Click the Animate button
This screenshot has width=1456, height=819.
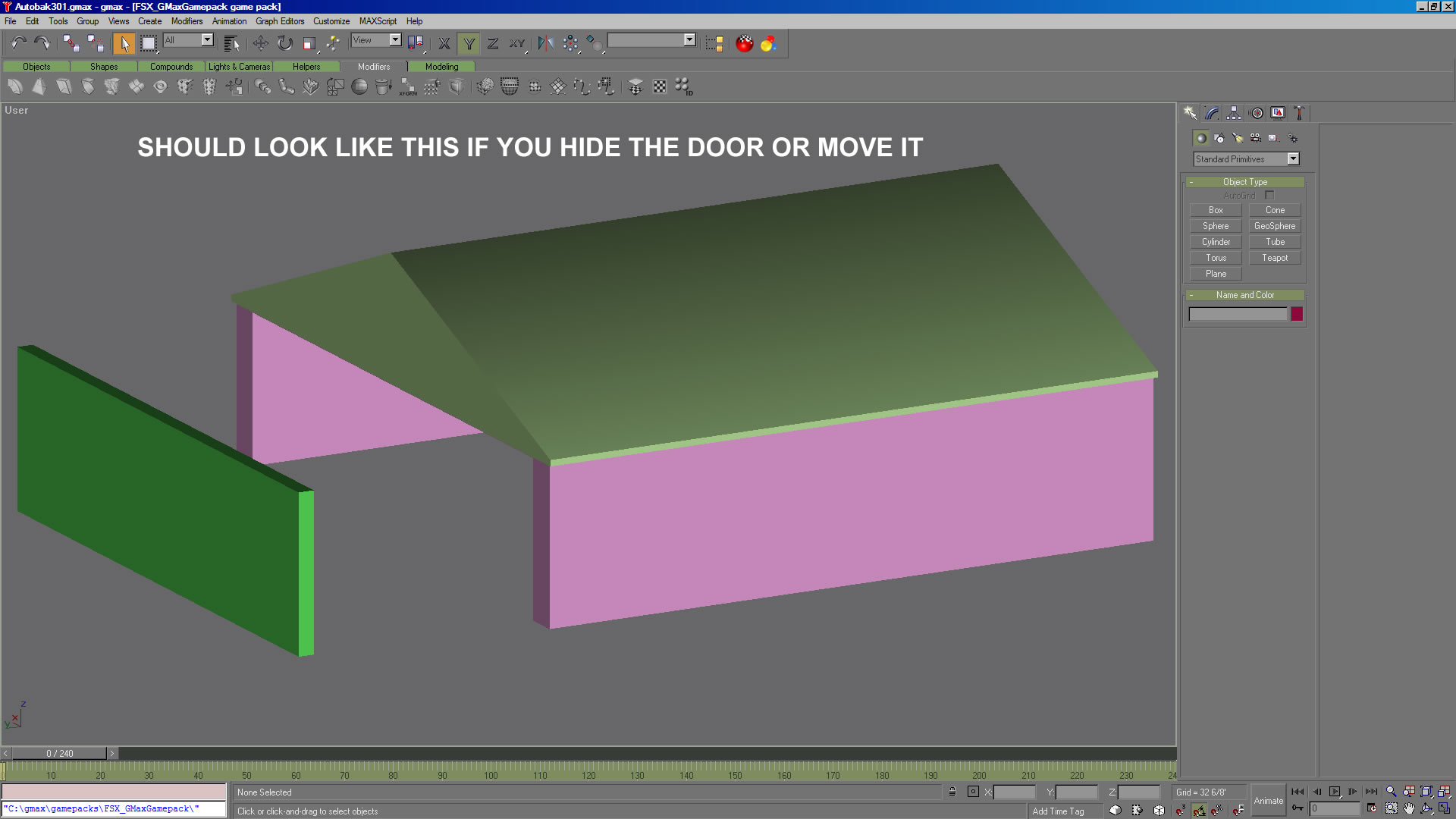click(x=1268, y=801)
